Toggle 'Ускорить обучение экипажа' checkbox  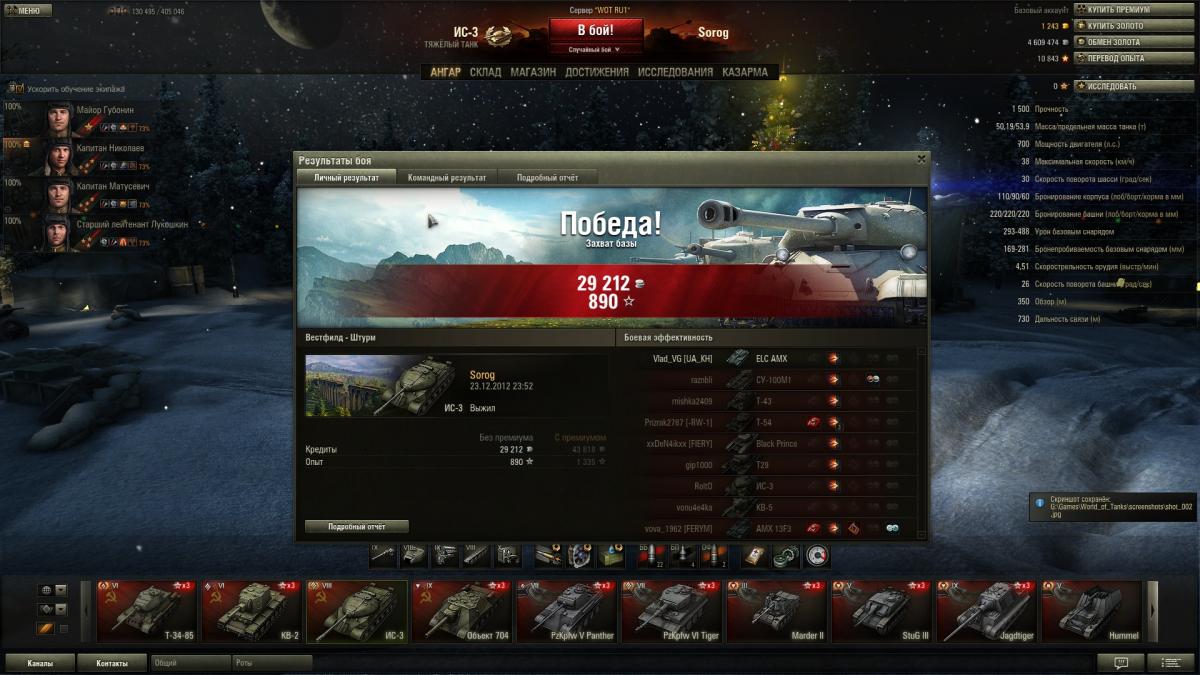click(x=18, y=89)
